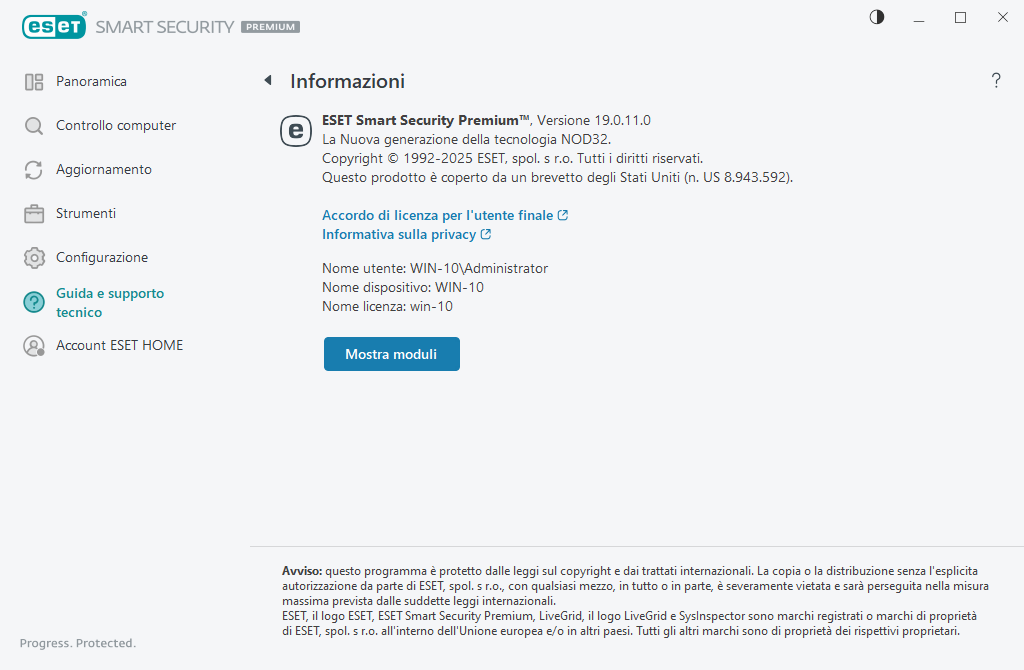Select Controllo computer in the sidebar

[116, 126]
